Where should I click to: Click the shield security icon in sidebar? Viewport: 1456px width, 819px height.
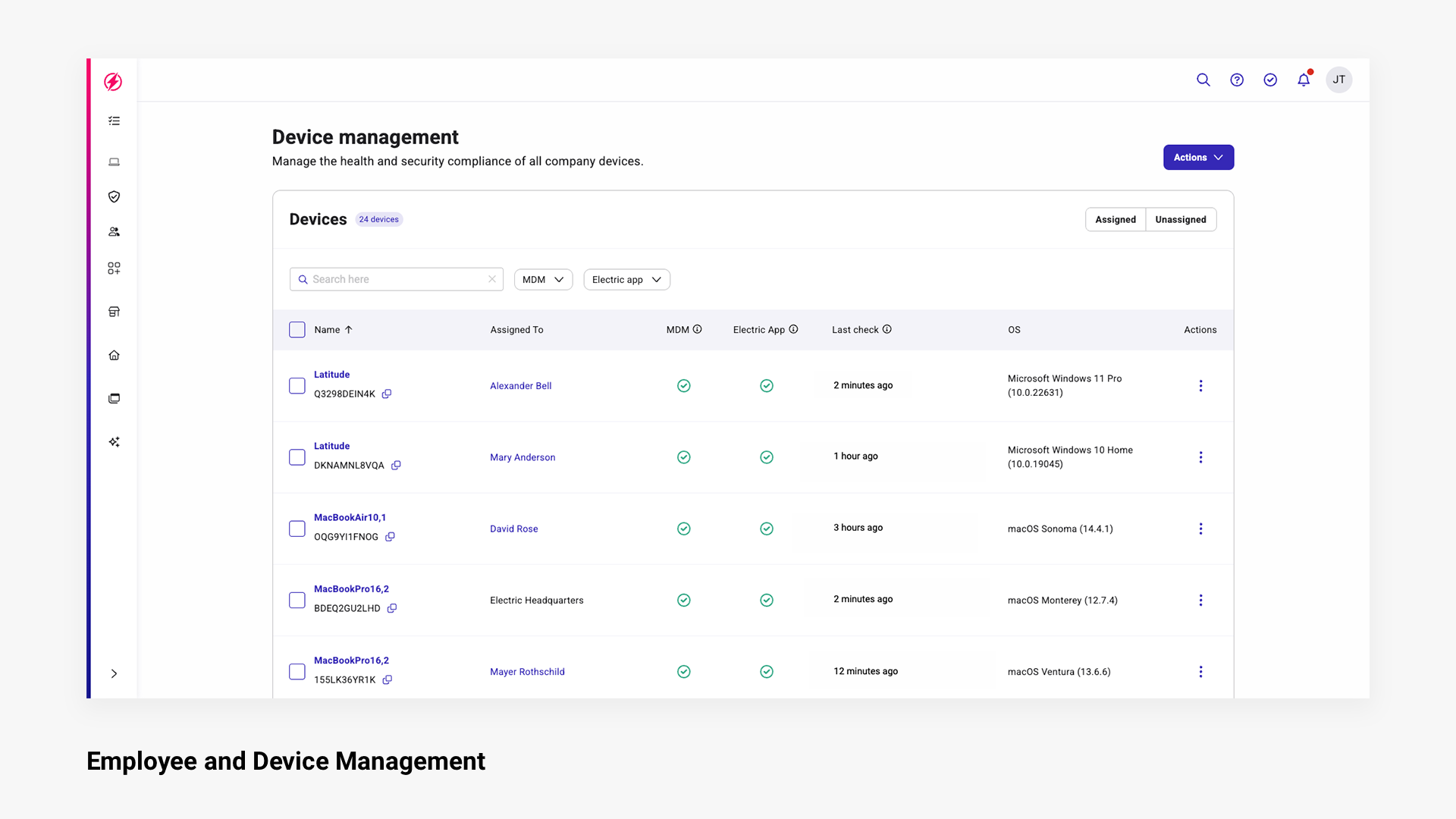pyautogui.click(x=114, y=196)
